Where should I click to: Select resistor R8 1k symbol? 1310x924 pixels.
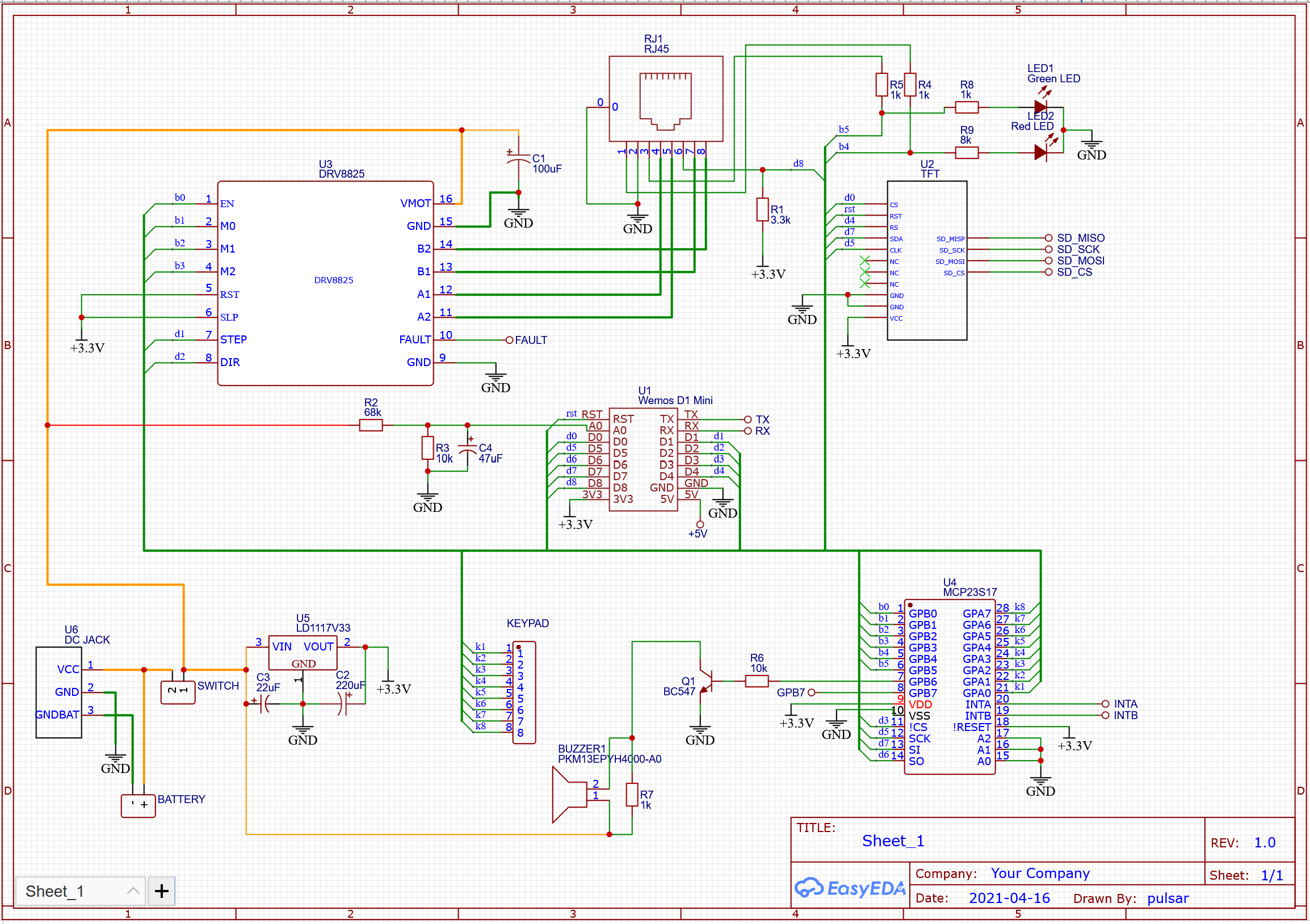click(967, 107)
